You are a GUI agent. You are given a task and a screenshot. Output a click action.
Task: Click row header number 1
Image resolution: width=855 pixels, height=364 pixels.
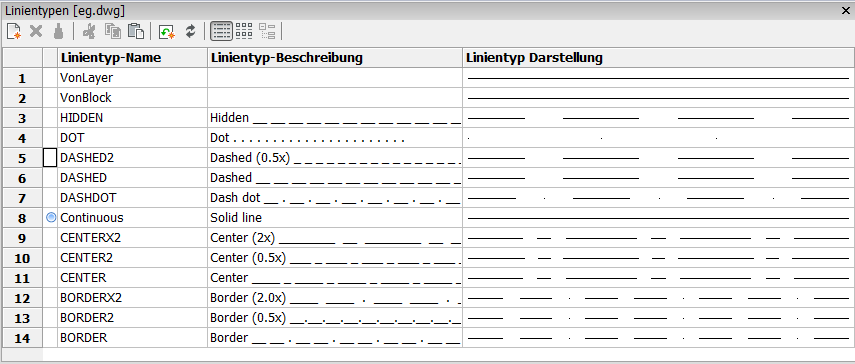(x=22, y=78)
